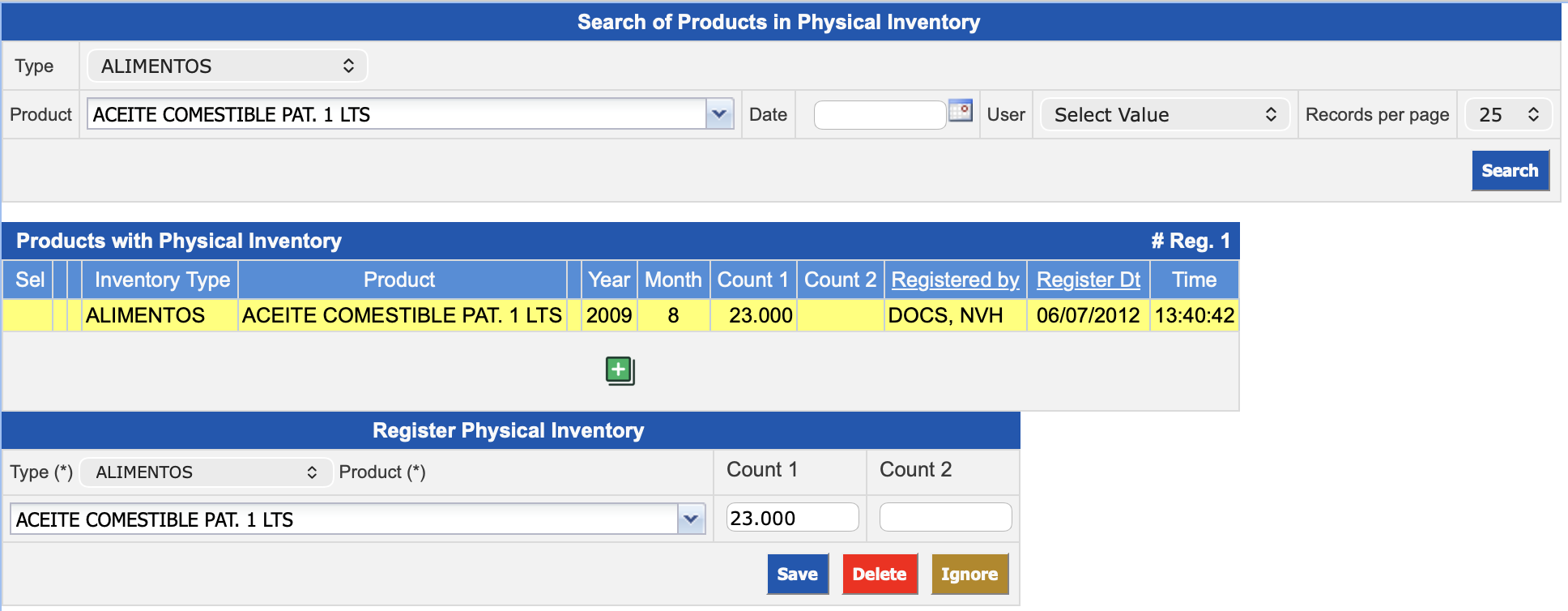Click the Ignore button
Viewport: 1568px width, 611px height.
click(969, 575)
